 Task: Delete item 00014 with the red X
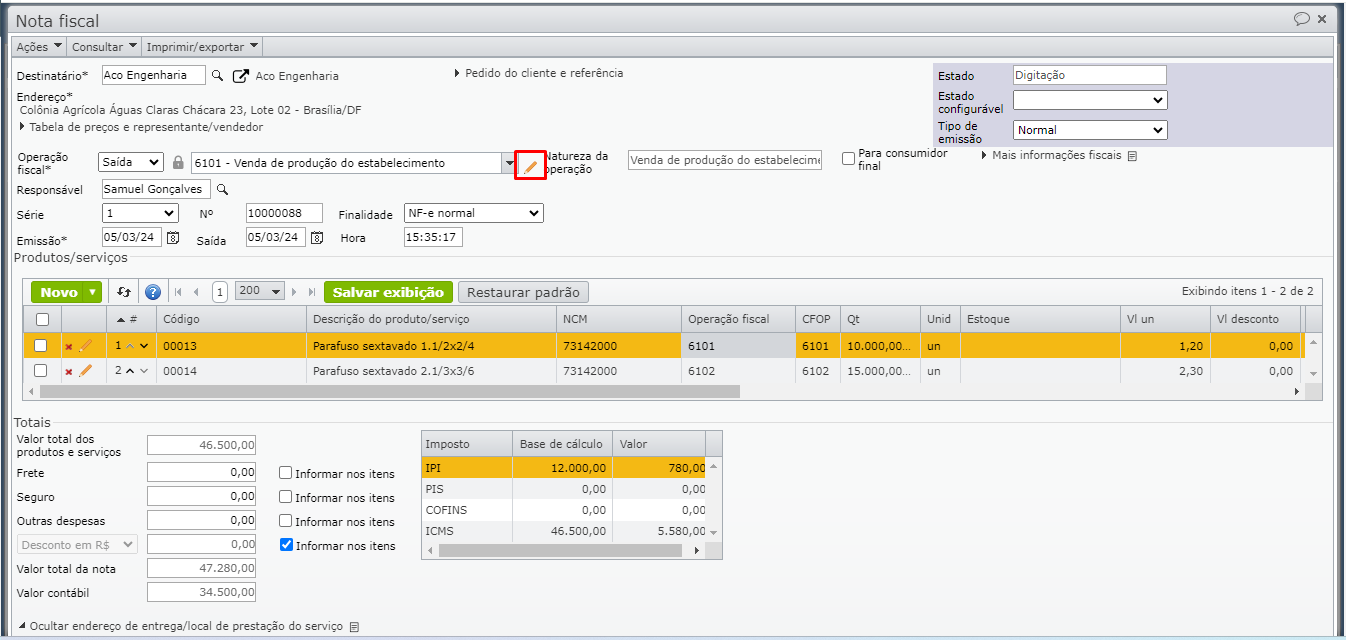click(x=69, y=372)
